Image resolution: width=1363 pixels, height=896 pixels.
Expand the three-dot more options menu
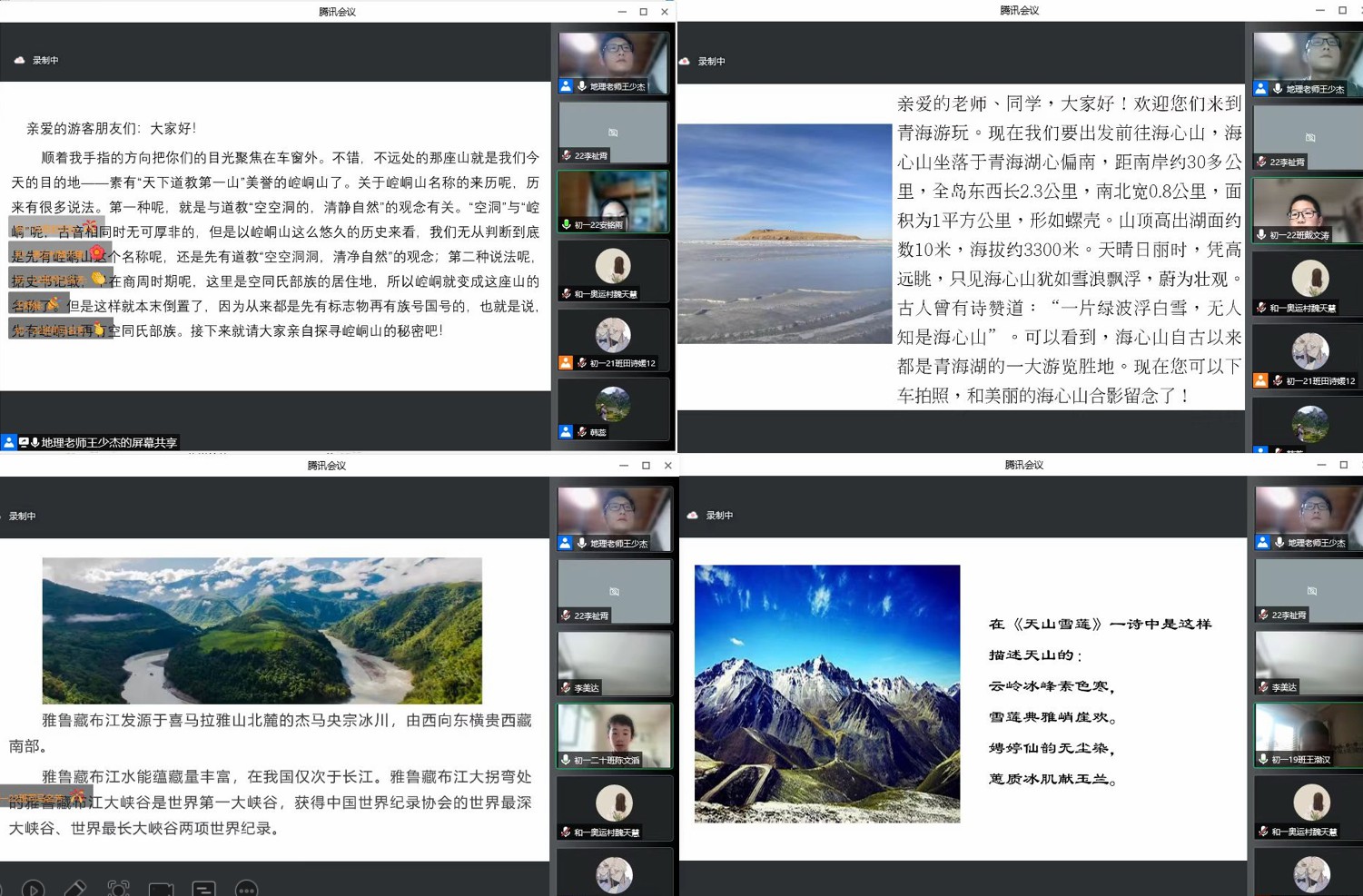[x=246, y=889]
